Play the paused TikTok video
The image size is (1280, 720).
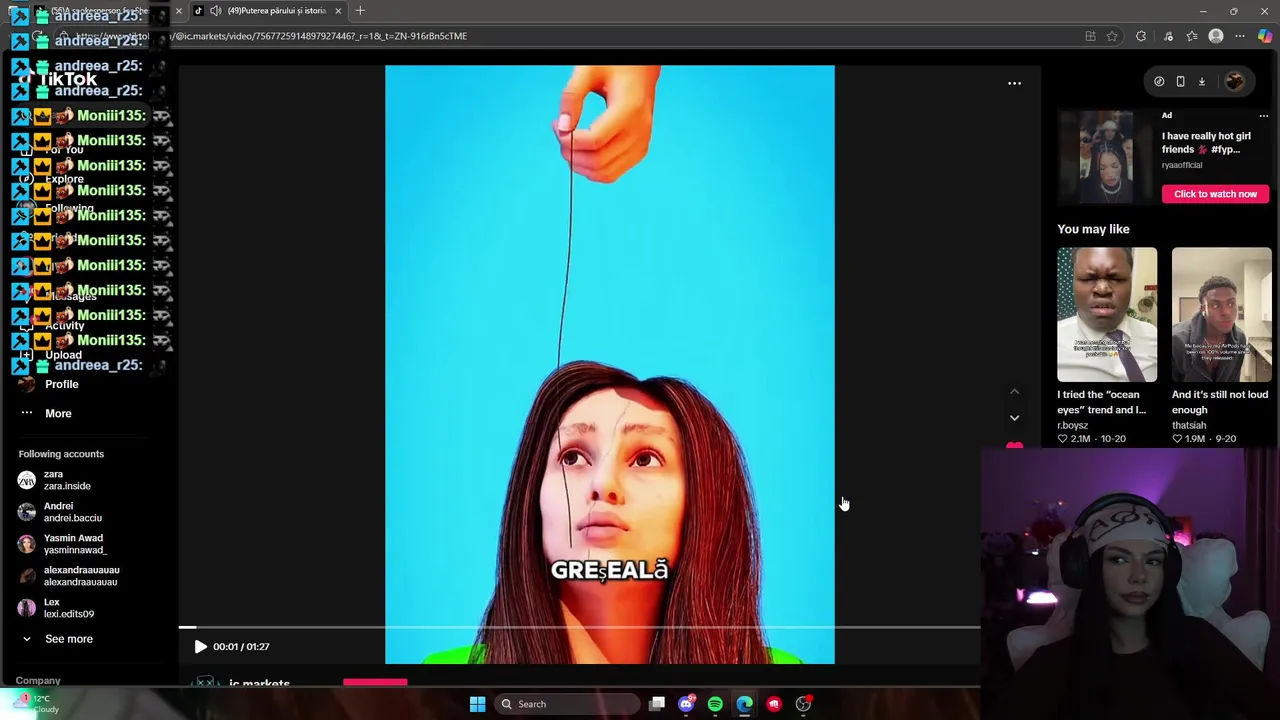(x=200, y=647)
